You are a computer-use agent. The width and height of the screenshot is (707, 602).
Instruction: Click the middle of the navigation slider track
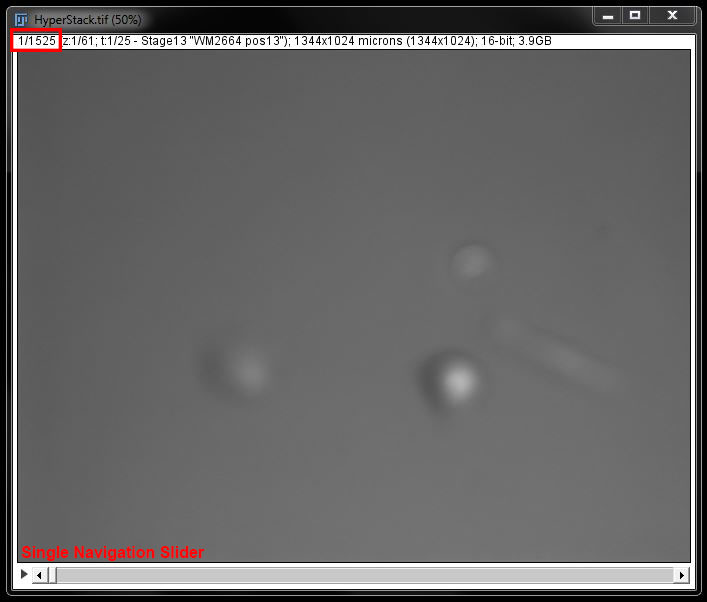pos(361,575)
